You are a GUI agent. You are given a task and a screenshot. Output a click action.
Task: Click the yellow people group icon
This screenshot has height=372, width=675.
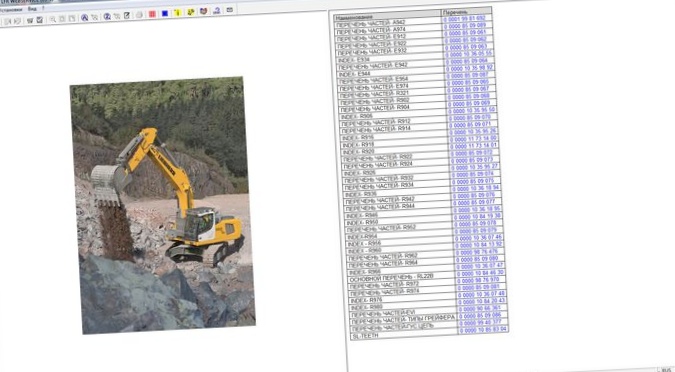point(191,12)
